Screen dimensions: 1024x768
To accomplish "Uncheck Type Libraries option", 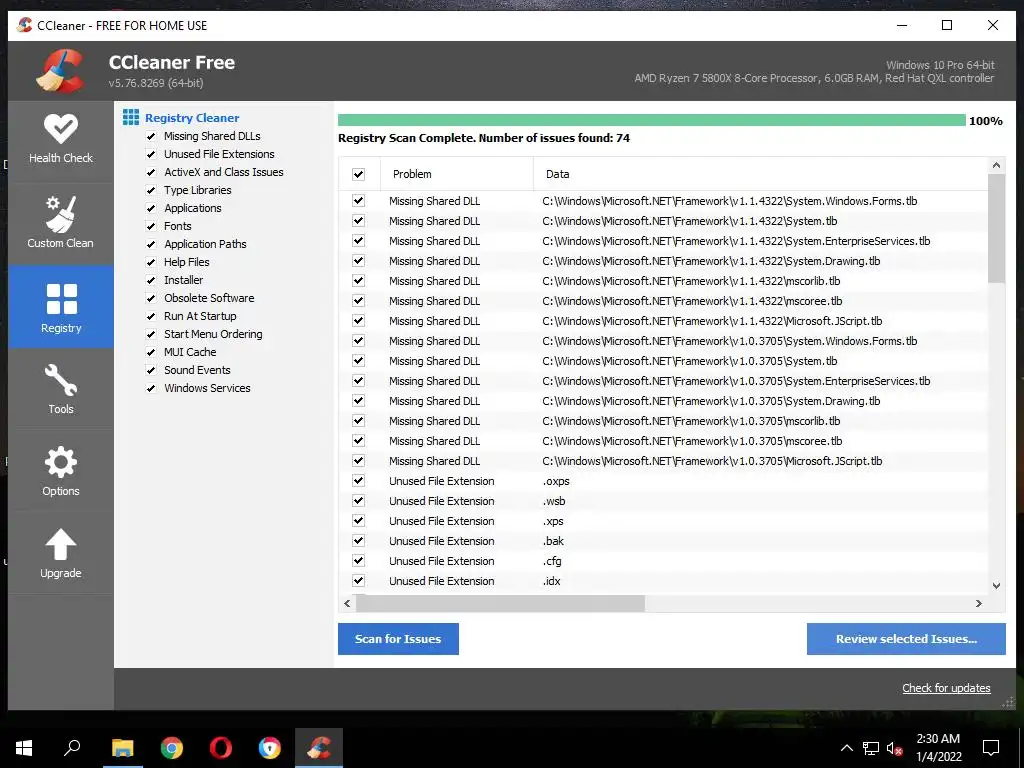I will click(151, 190).
